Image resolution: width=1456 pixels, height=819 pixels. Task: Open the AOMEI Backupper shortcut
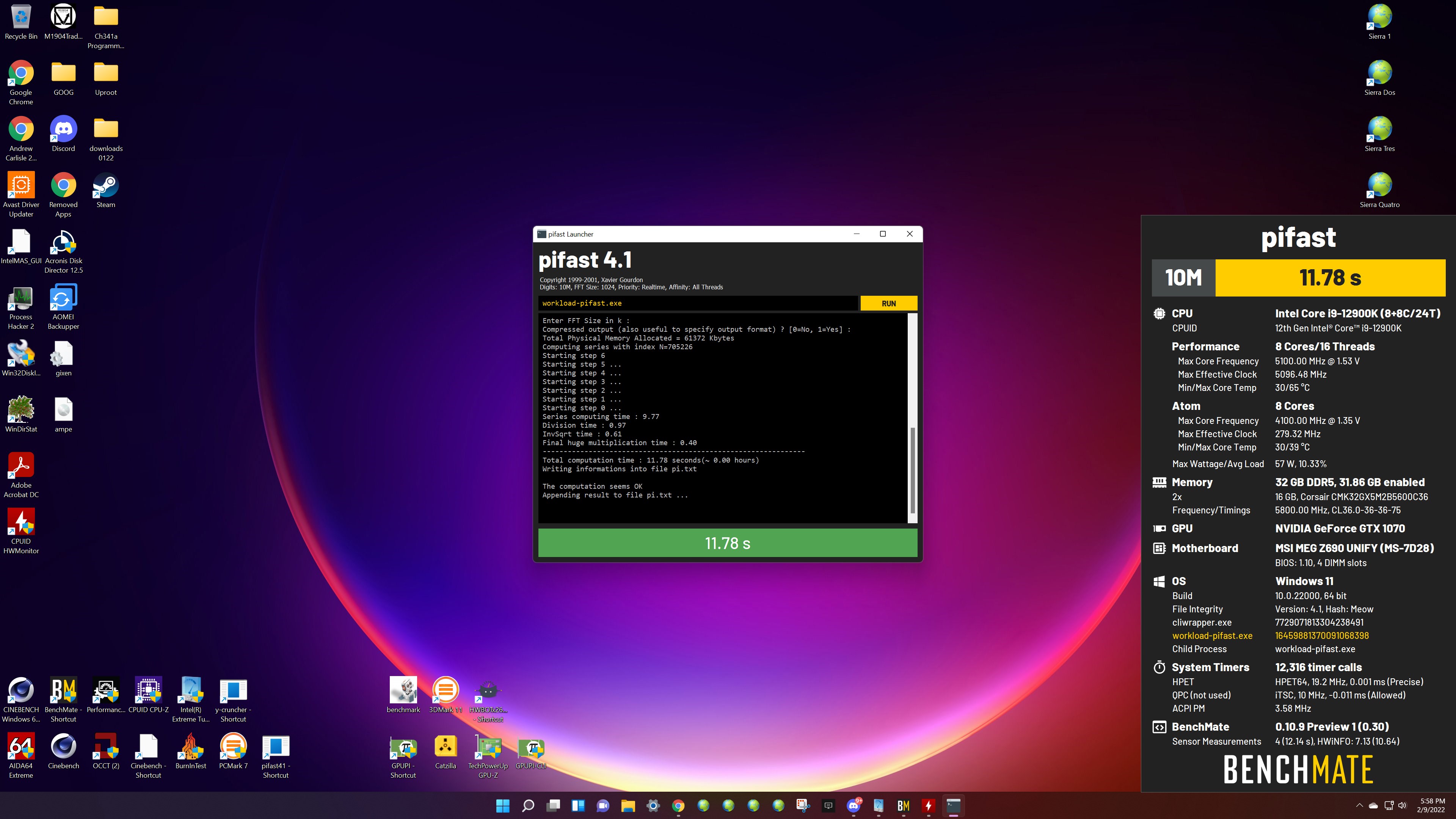[x=63, y=307]
